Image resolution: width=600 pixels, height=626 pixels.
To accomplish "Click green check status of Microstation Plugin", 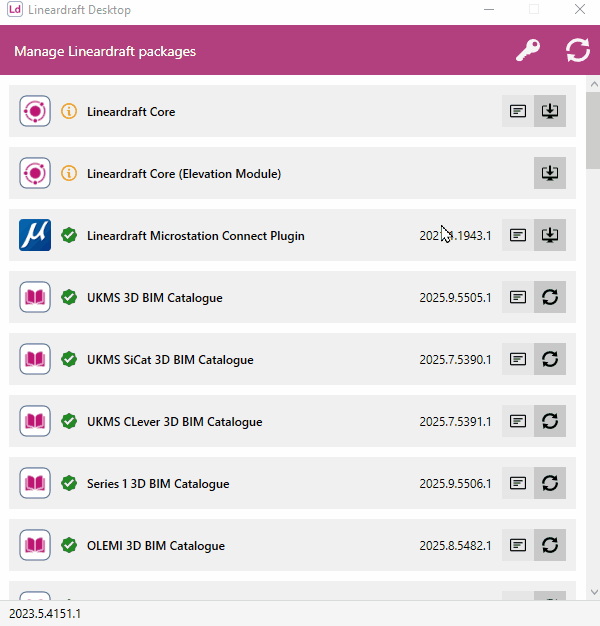I will click(x=69, y=235).
